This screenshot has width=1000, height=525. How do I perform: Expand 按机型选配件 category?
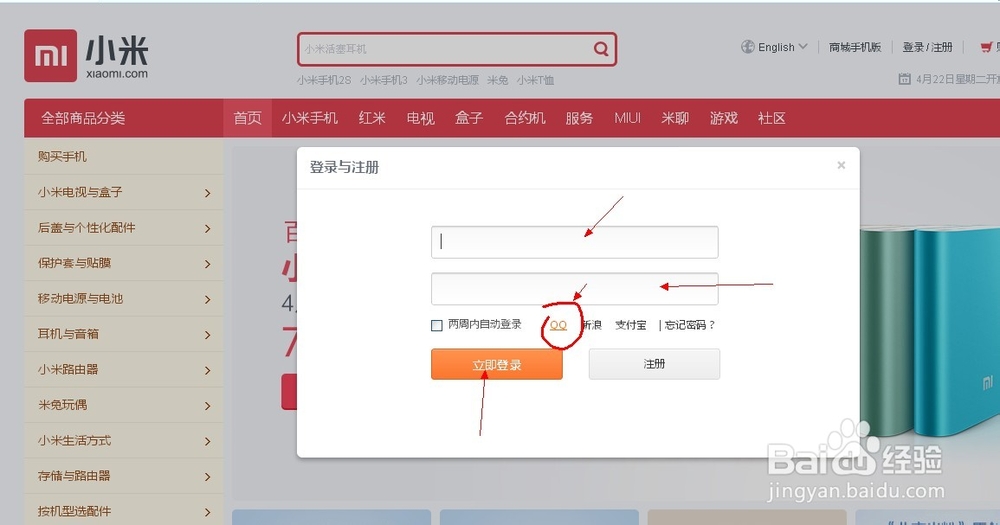tap(124, 511)
